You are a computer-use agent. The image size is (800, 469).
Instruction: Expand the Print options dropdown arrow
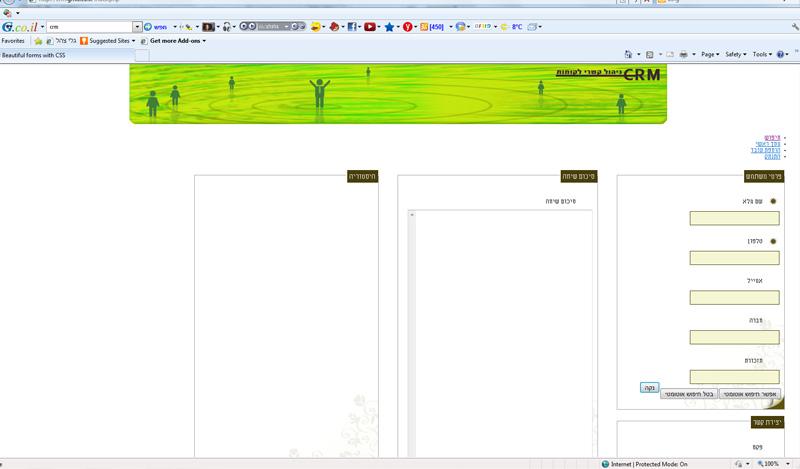693,54
